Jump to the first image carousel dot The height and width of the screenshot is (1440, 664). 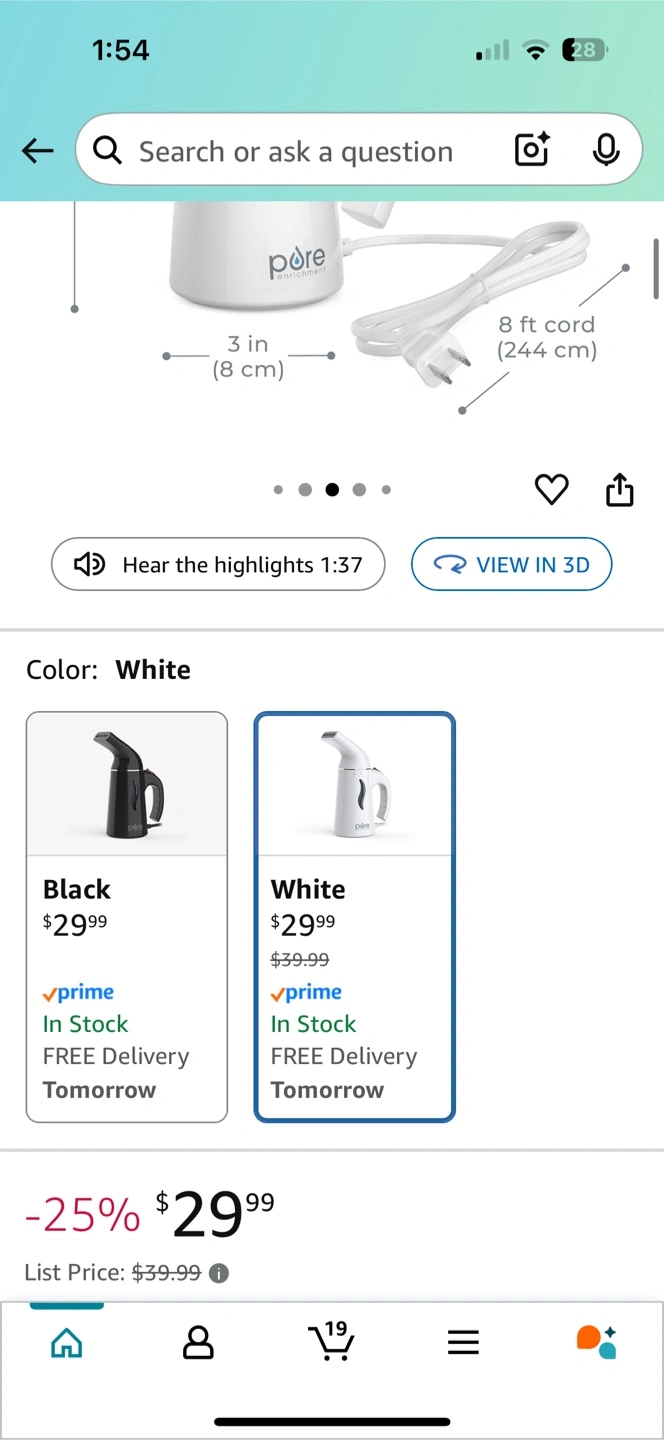[278, 490]
